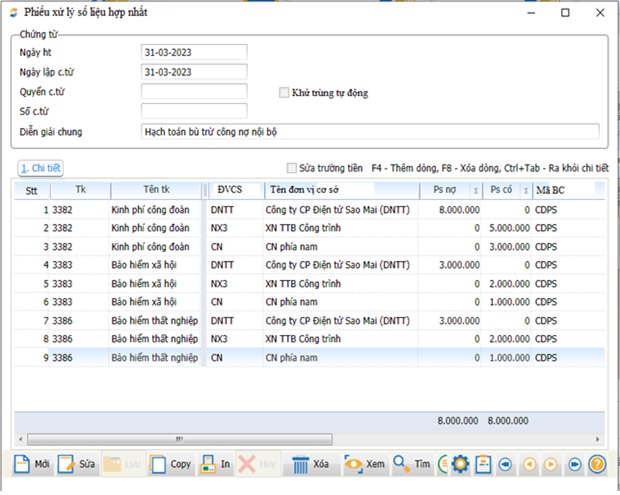Jump to the last record arrow
620x495 pixels.
pos(573,464)
